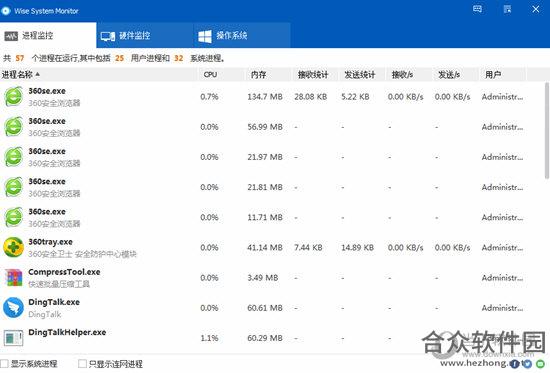This screenshot has width=550, height=373.
Task: Click the 360tray.exe shield icon
Action: coord(13,247)
